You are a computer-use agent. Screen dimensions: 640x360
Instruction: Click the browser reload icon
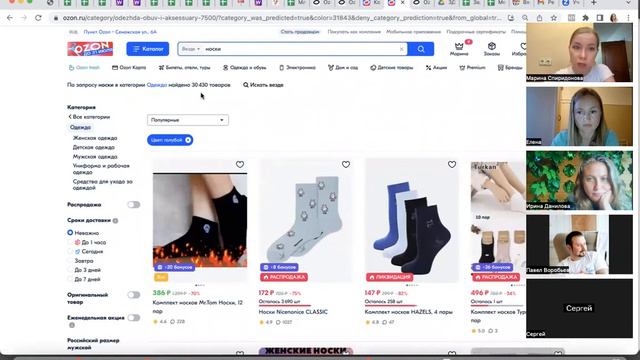click(38, 18)
